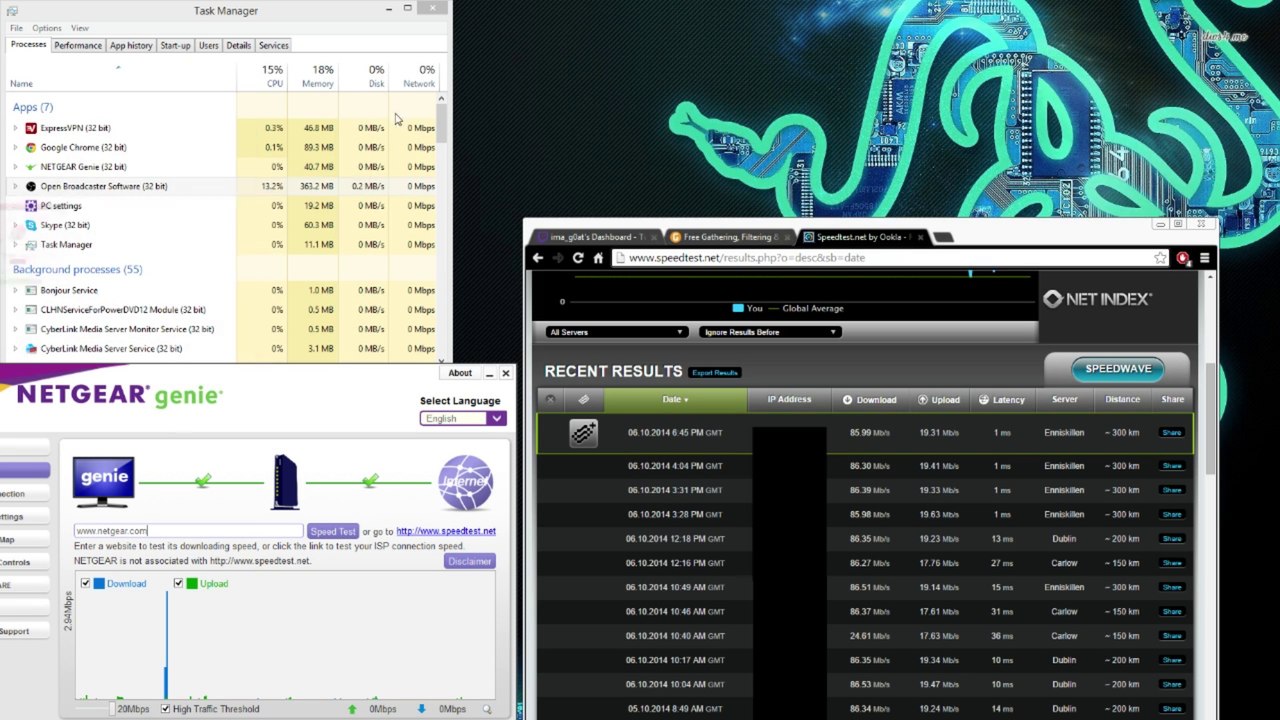1280x720 pixels.
Task: Open the Options menu in Task Manager
Action: [x=46, y=28]
